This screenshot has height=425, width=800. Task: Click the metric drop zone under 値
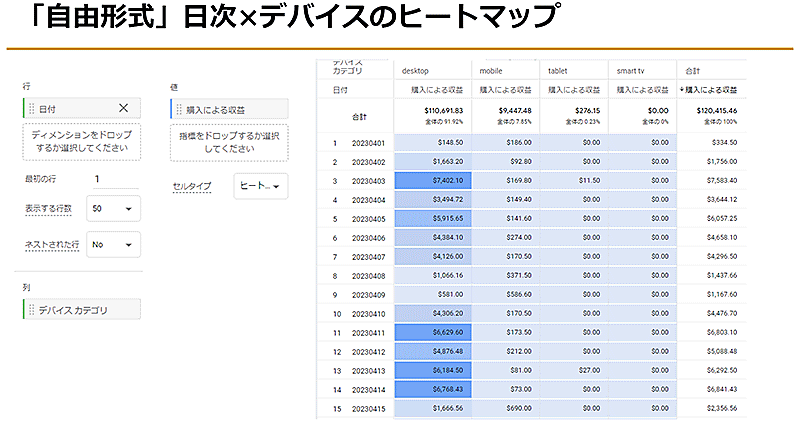pyautogui.click(x=228, y=141)
